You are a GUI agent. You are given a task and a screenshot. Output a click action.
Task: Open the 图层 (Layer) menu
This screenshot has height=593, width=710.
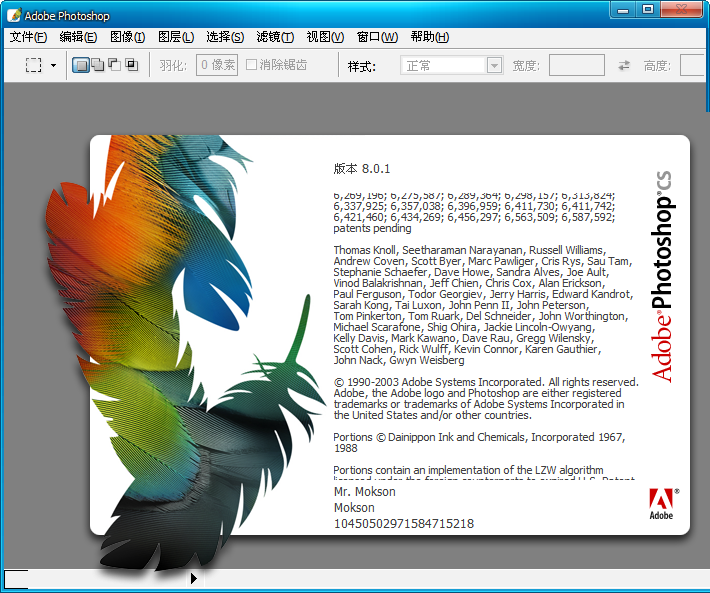coord(176,37)
